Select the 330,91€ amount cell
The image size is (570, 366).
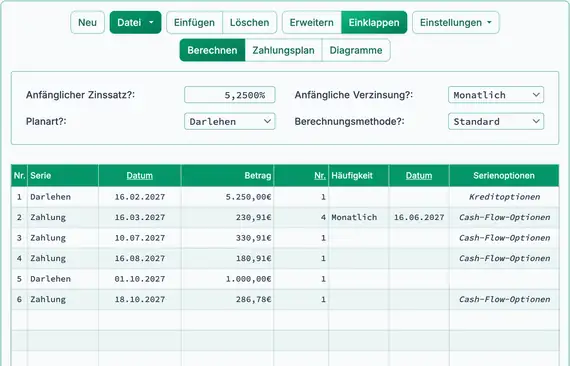point(227,238)
